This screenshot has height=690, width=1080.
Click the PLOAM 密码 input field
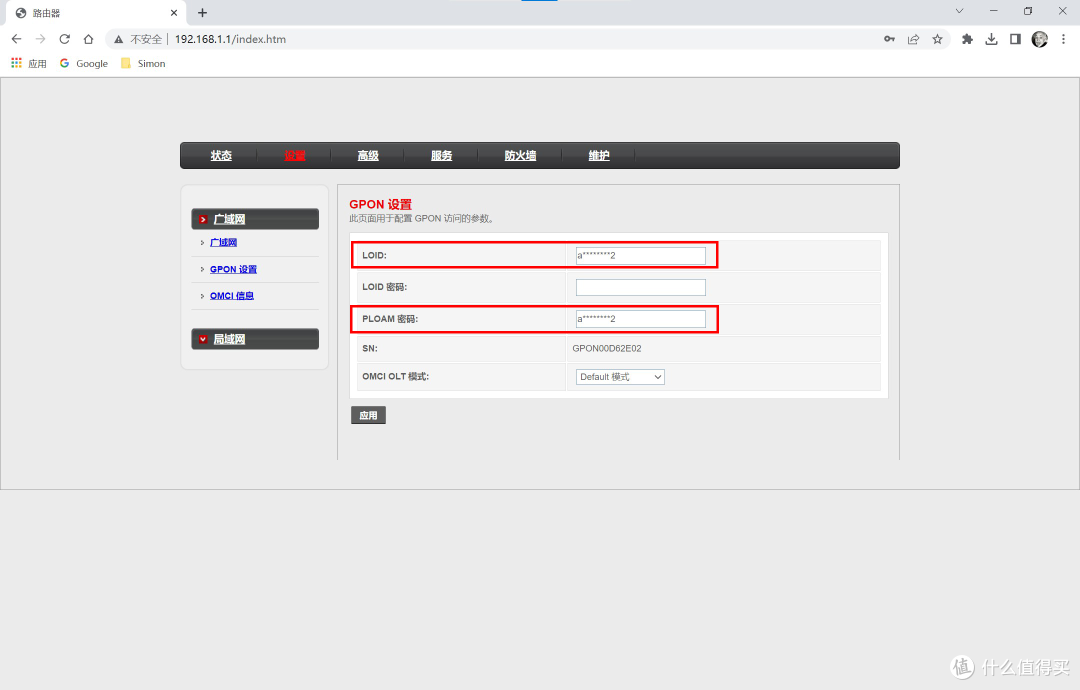click(641, 319)
